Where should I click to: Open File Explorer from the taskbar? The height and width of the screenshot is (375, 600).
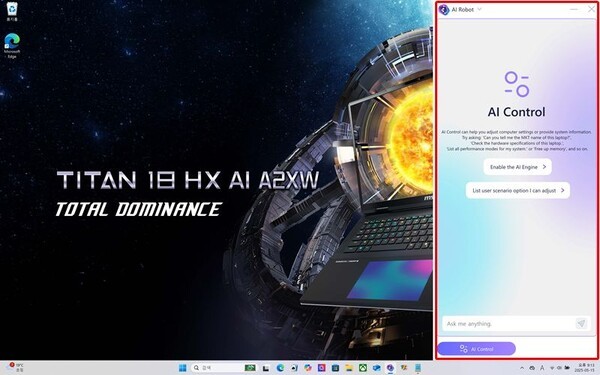pyautogui.click(x=349, y=368)
